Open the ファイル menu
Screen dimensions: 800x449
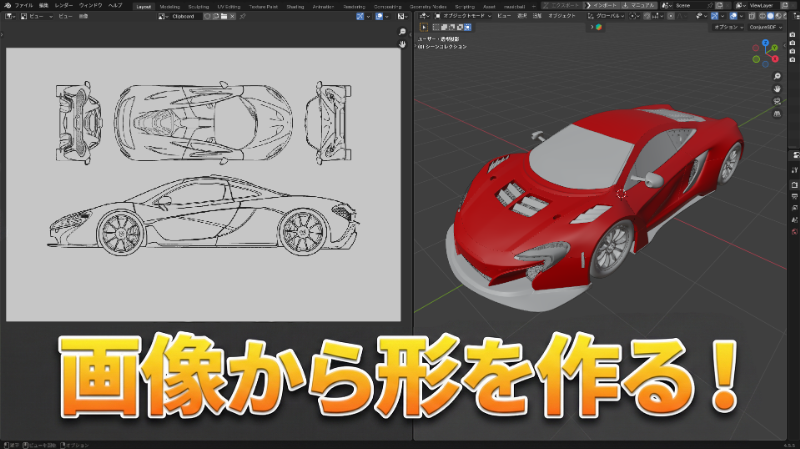coord(23,5)
